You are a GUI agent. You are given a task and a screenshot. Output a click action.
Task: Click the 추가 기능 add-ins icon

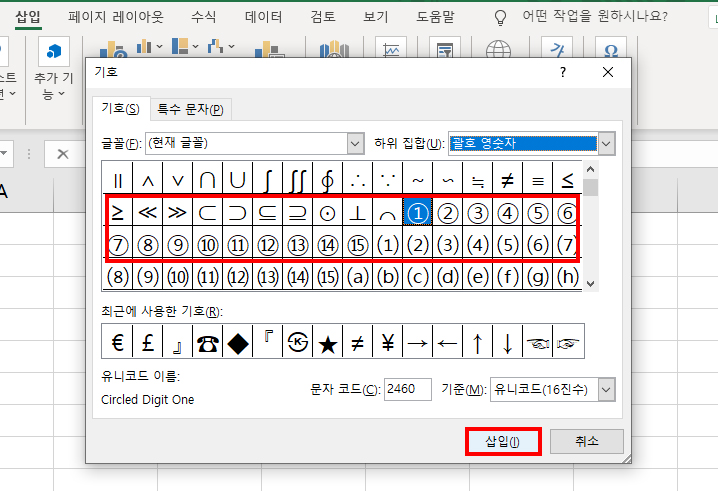tap(54, 51)
